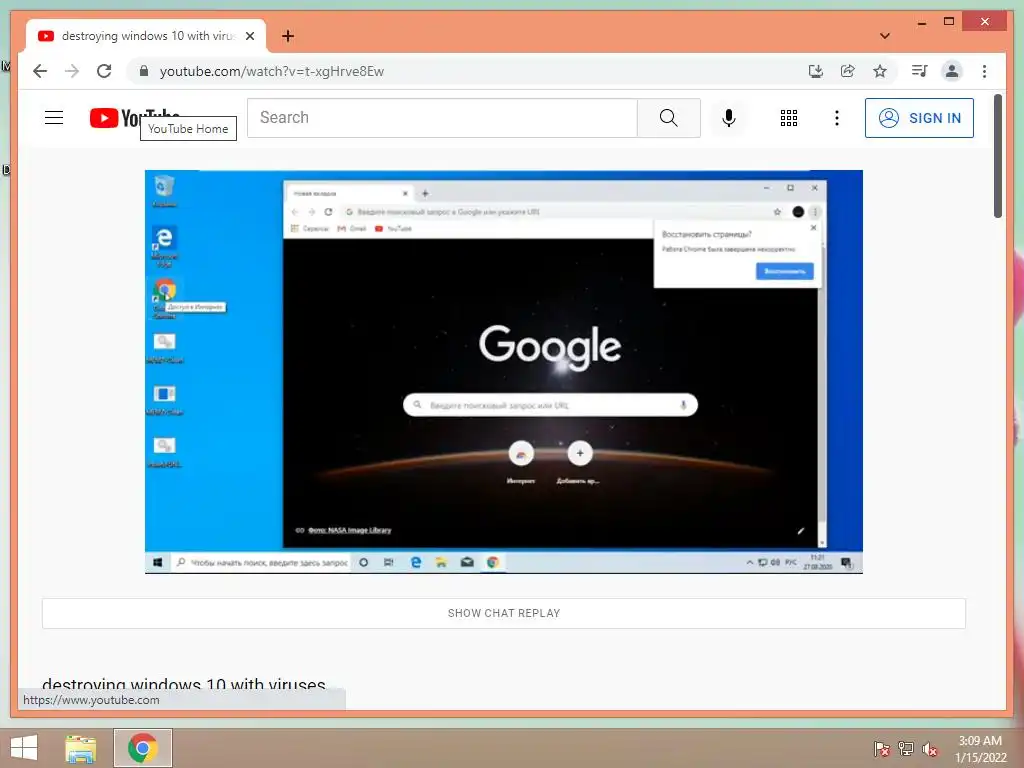Open a new tab with plus button
The image size is (1024, 768).
(x=288, y=36)
